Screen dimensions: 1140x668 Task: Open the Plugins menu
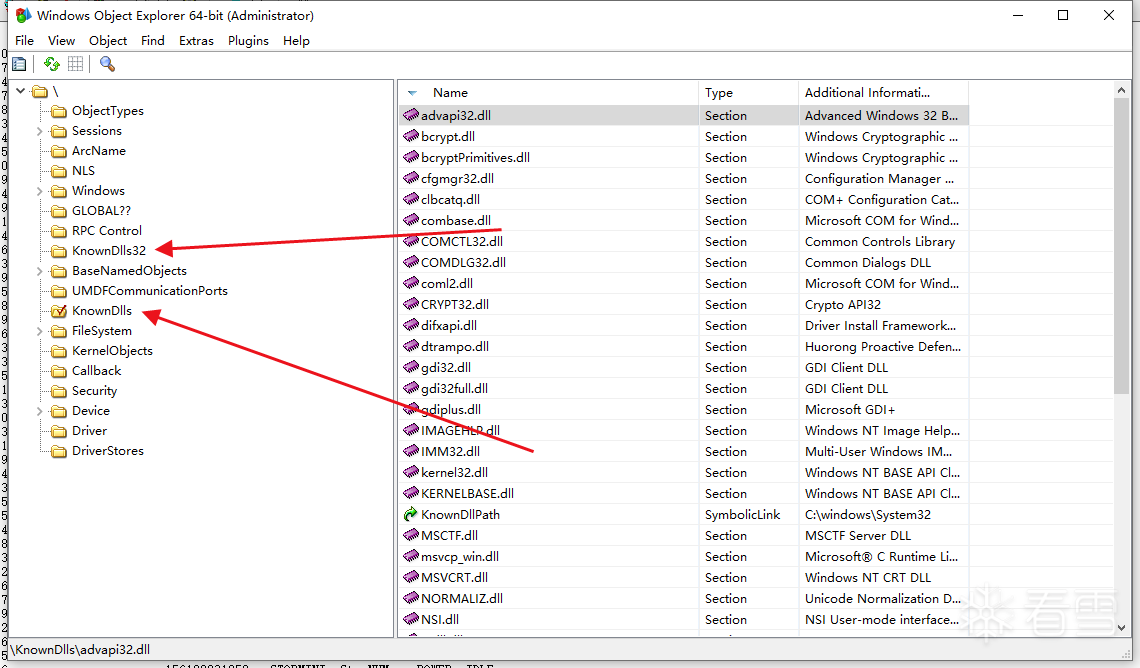coord(248,41)
